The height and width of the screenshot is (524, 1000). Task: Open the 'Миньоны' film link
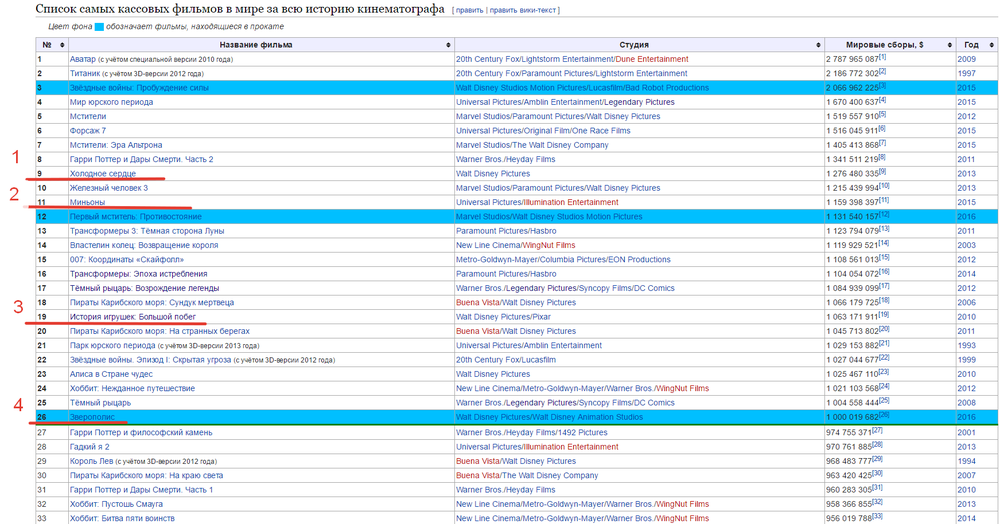tap(87, 202)
